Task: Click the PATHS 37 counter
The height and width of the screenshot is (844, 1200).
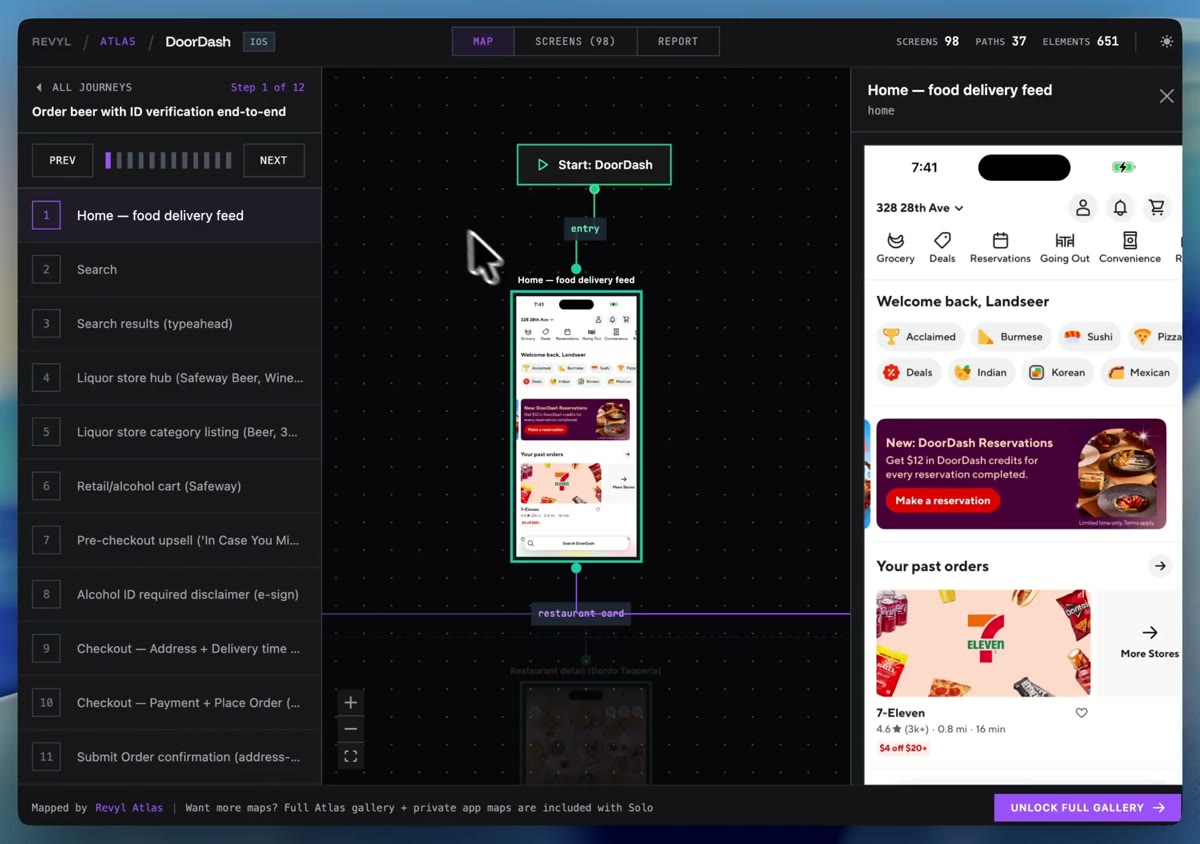Action: pos(1001,41)
